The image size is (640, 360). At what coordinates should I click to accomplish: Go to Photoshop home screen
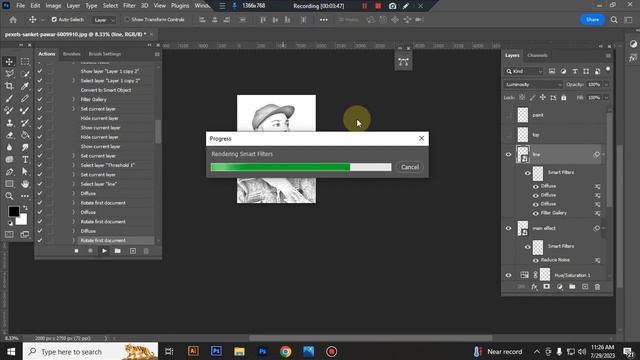(x=13, y=20)
